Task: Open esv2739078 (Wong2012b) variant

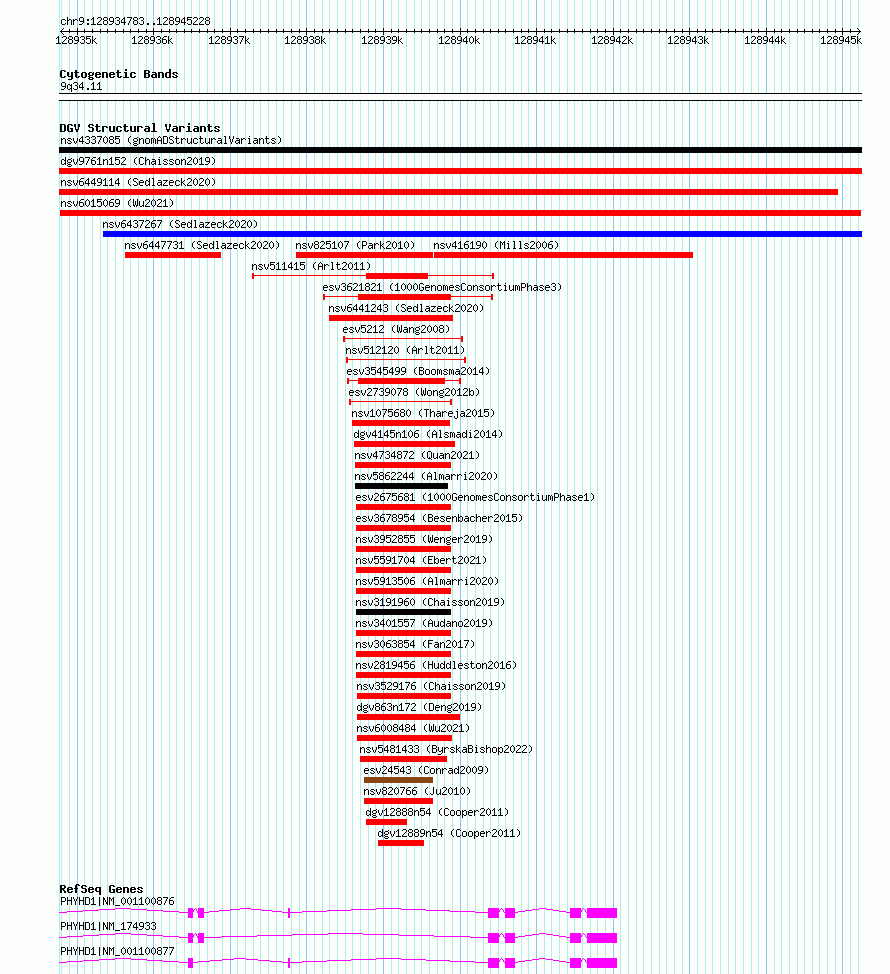Action: (414, 393)
